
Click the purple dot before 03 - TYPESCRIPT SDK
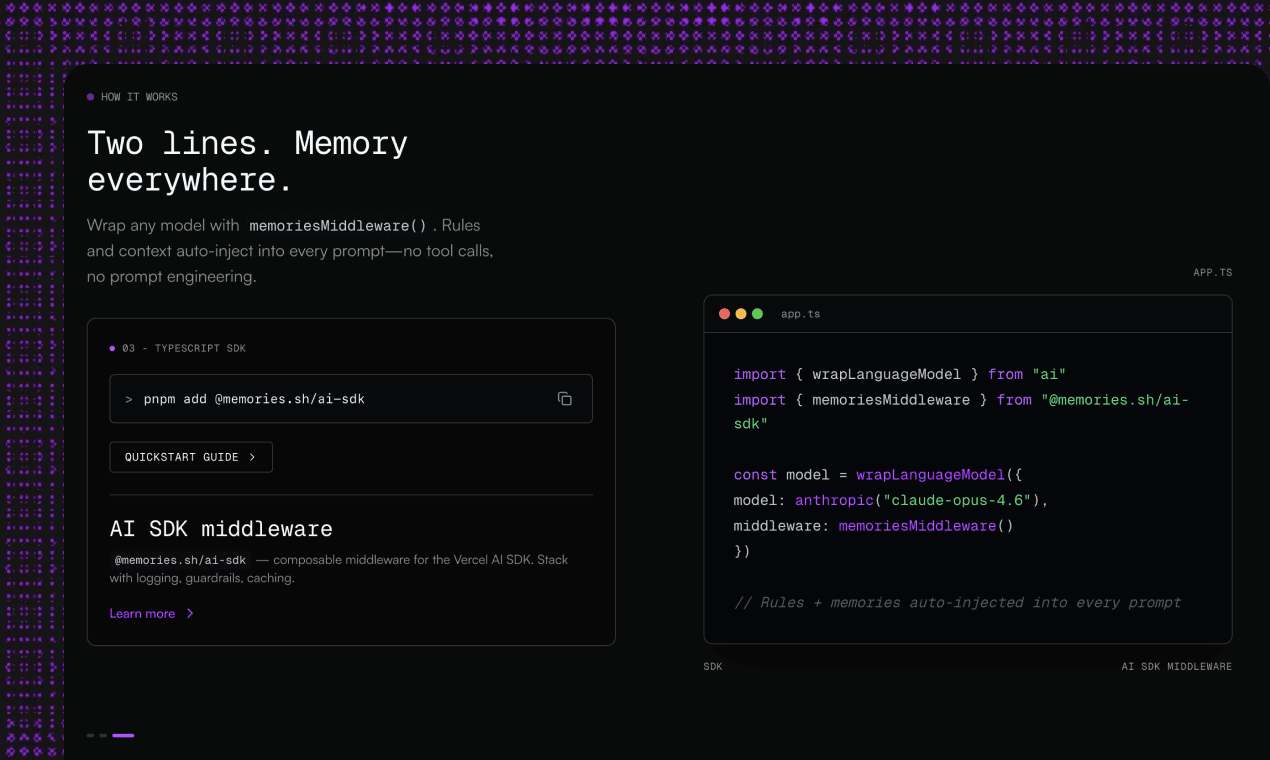(112, 348)
